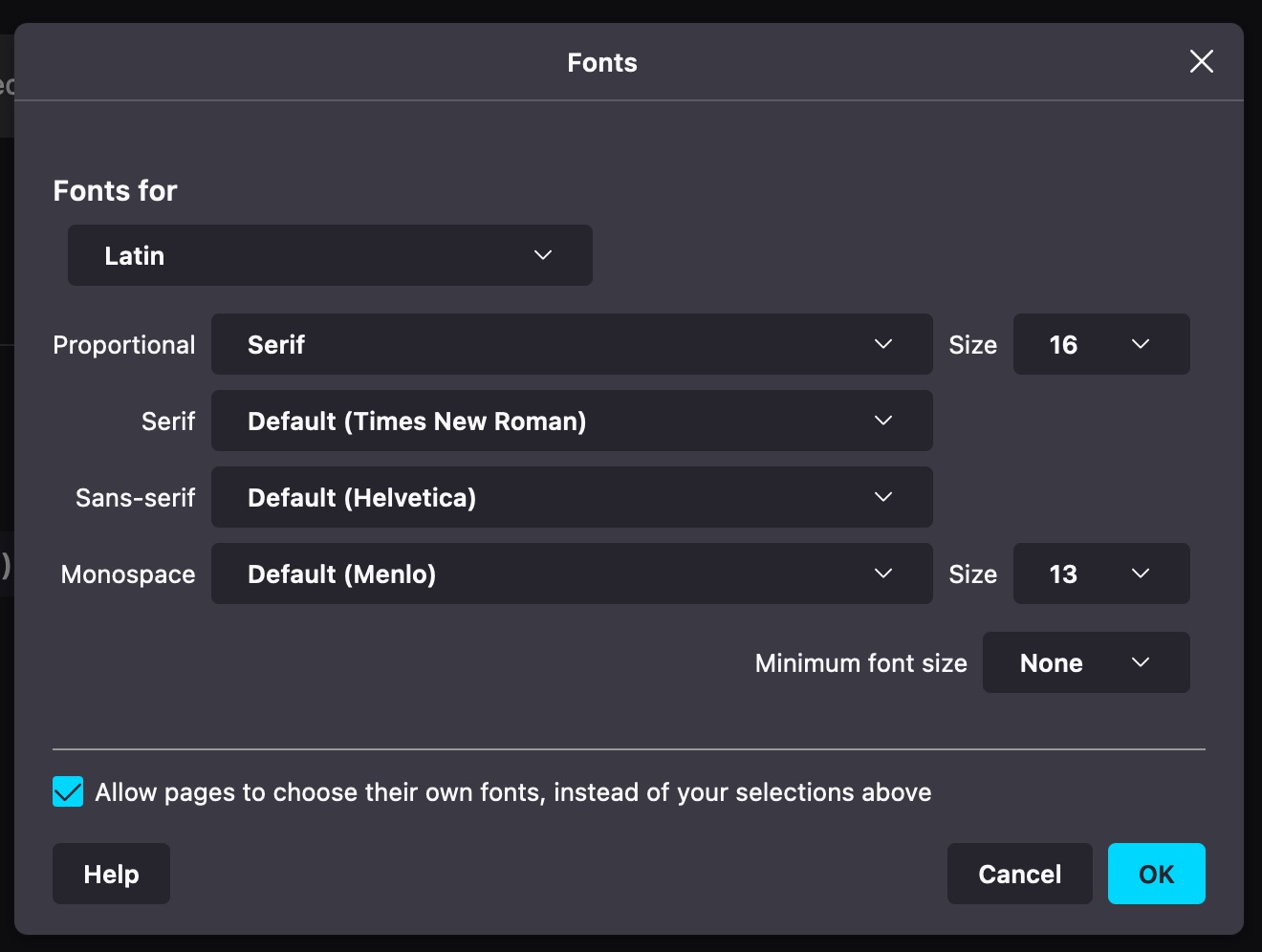Open the Minimum font size None dropdown
The image size is (1262, 952).
click(1086, 662)
